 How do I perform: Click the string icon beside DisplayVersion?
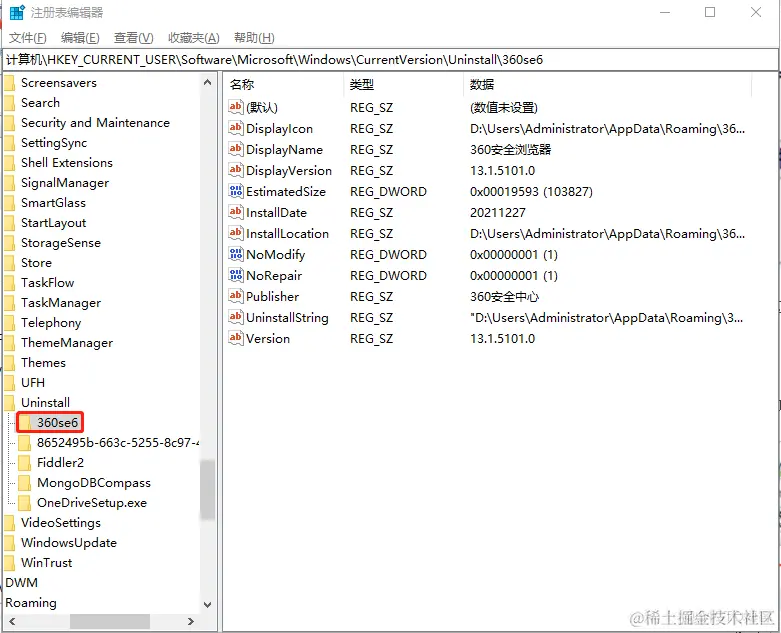point(235,170)
